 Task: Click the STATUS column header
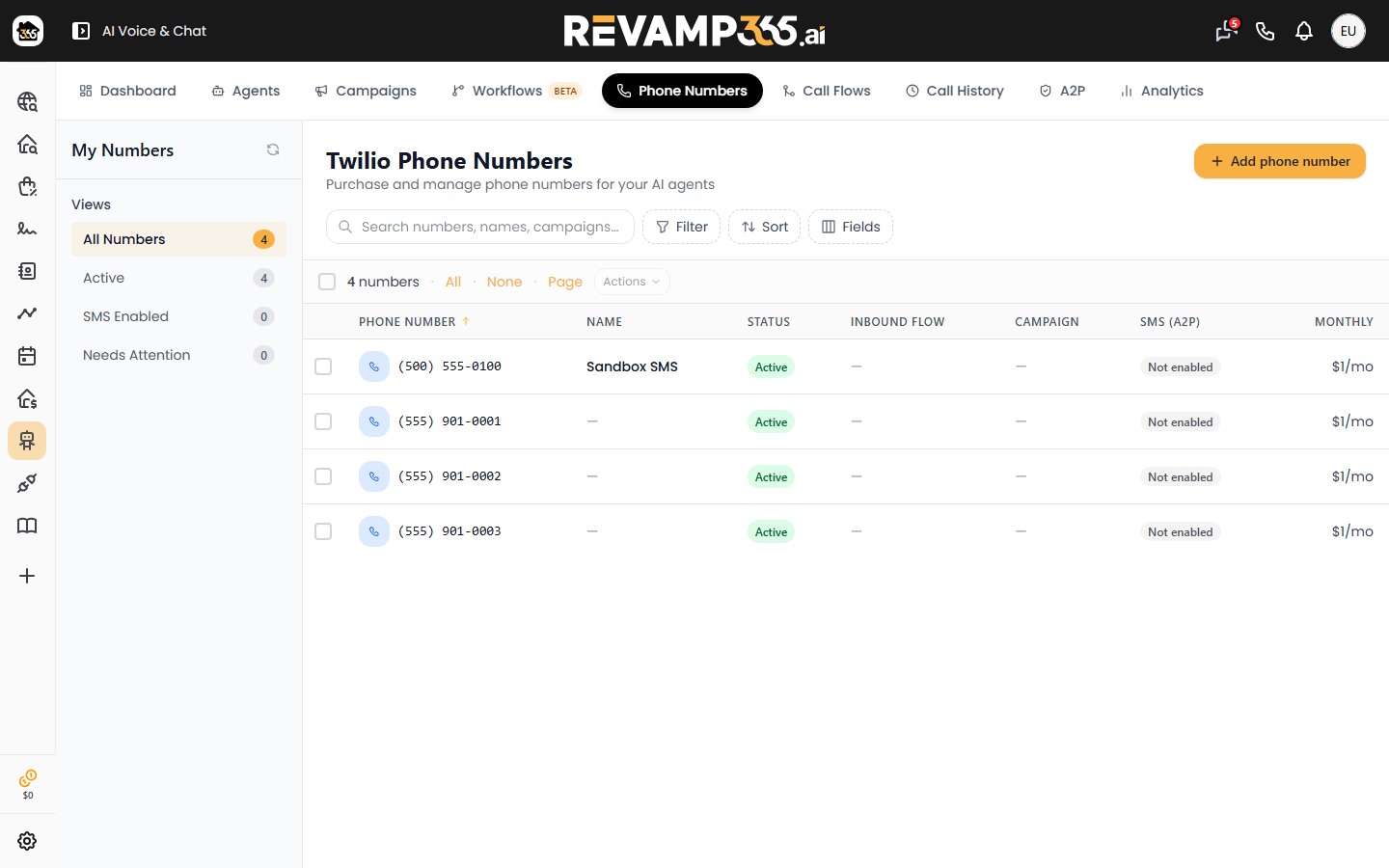pos(769,322)
